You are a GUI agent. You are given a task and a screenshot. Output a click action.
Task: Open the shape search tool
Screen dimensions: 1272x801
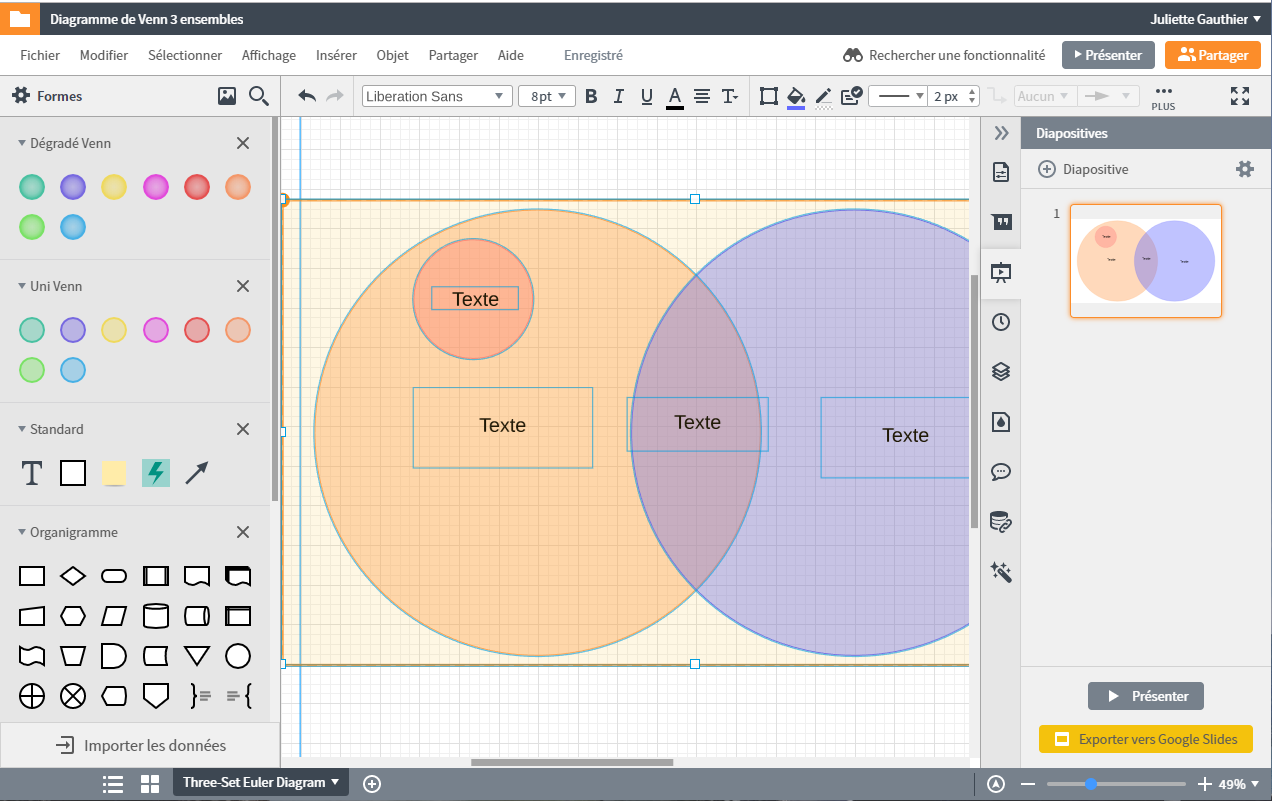point(259,95)
